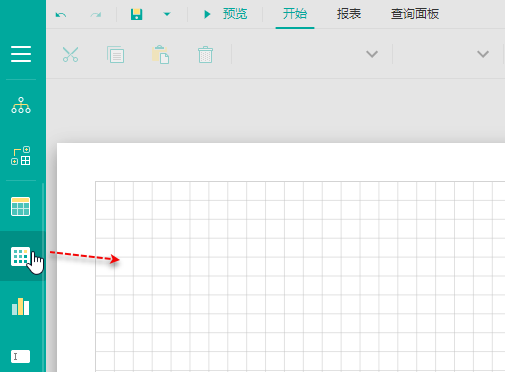Image resolution: width=505 pixels, height=372 pixels.
Task: Select the bar chart component icon
Action: pyautogui.click(x=21, y=306)
